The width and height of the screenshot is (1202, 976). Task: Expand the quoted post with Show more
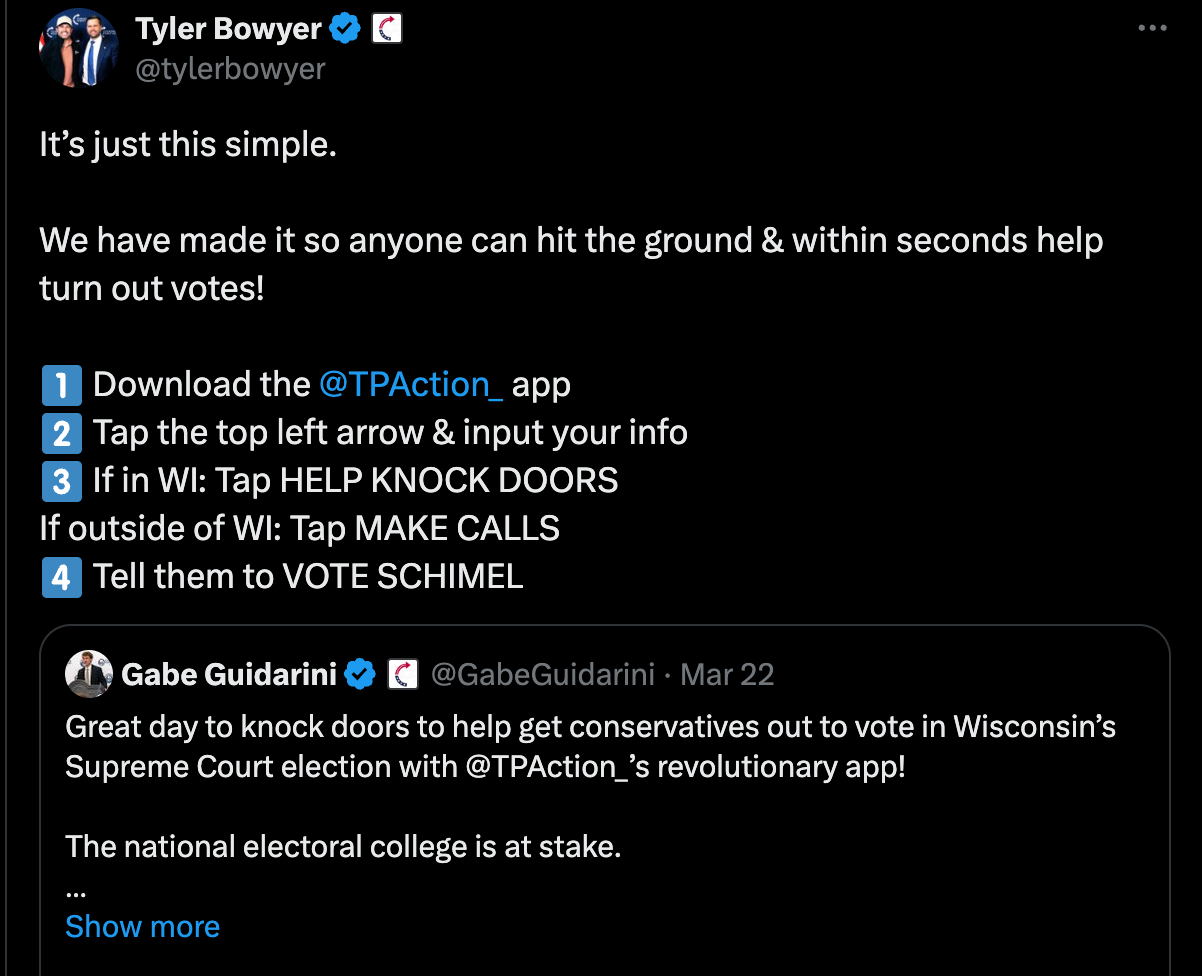tap(142, 927)
